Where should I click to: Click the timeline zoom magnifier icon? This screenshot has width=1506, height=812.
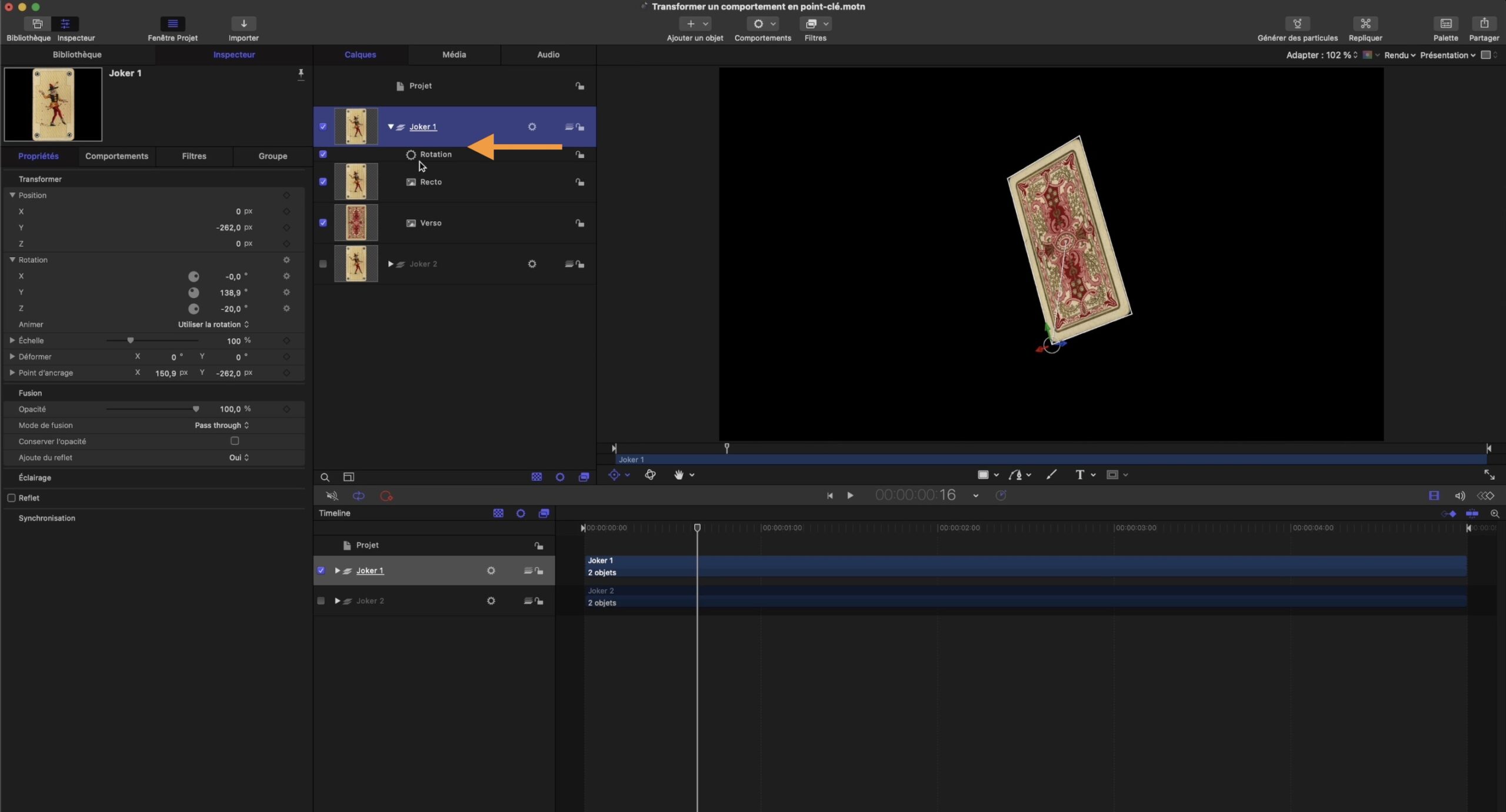point(1494,514)
